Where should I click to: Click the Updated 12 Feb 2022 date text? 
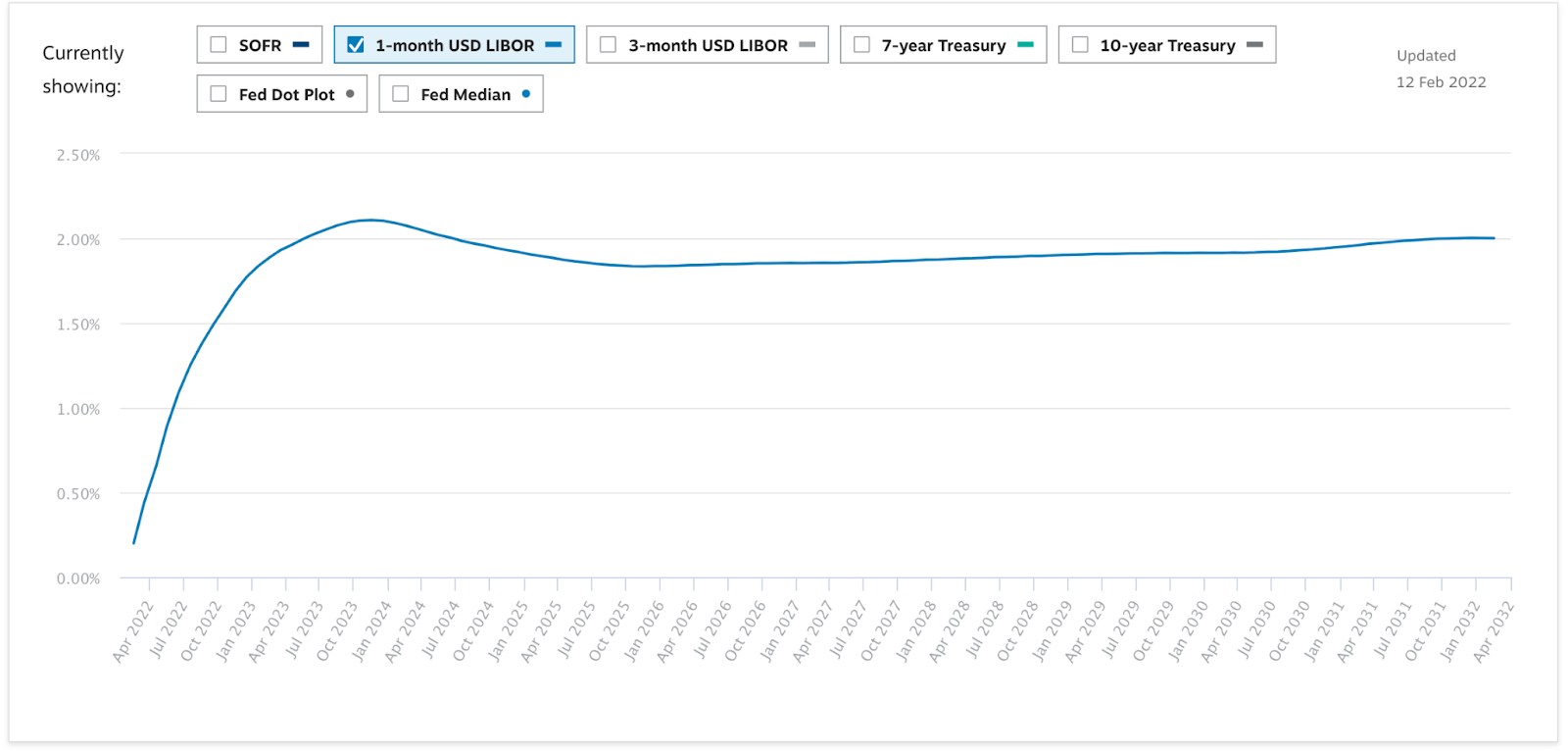1441,82
